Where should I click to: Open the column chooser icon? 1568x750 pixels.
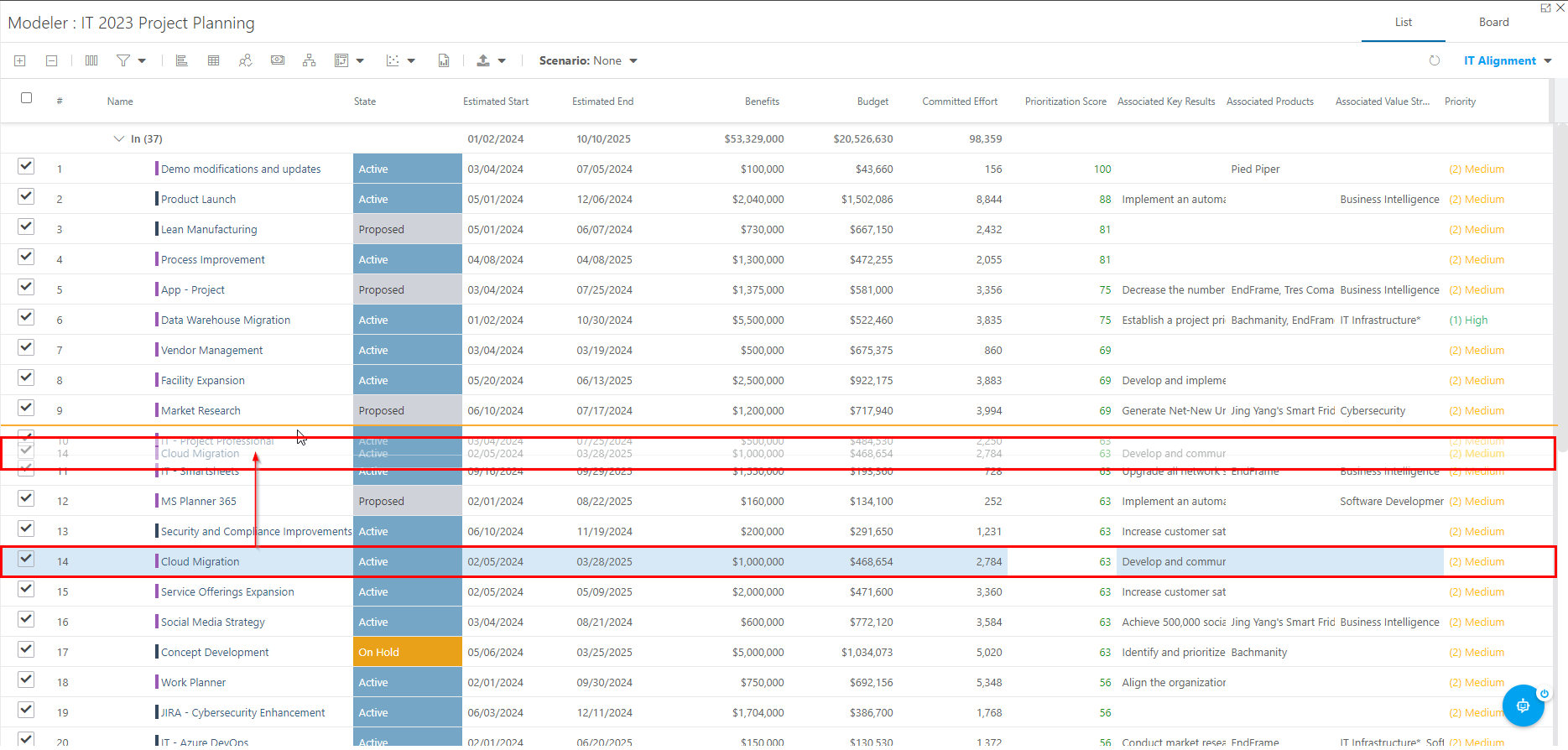point(91,60)
